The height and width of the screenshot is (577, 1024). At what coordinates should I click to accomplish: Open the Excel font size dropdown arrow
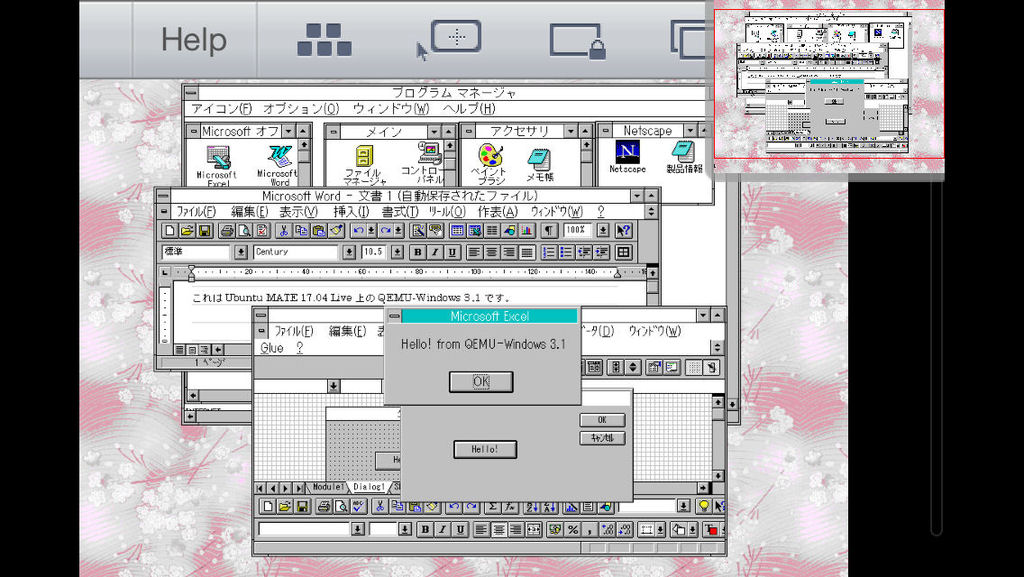pyautogui.click(x=405, y=529)
